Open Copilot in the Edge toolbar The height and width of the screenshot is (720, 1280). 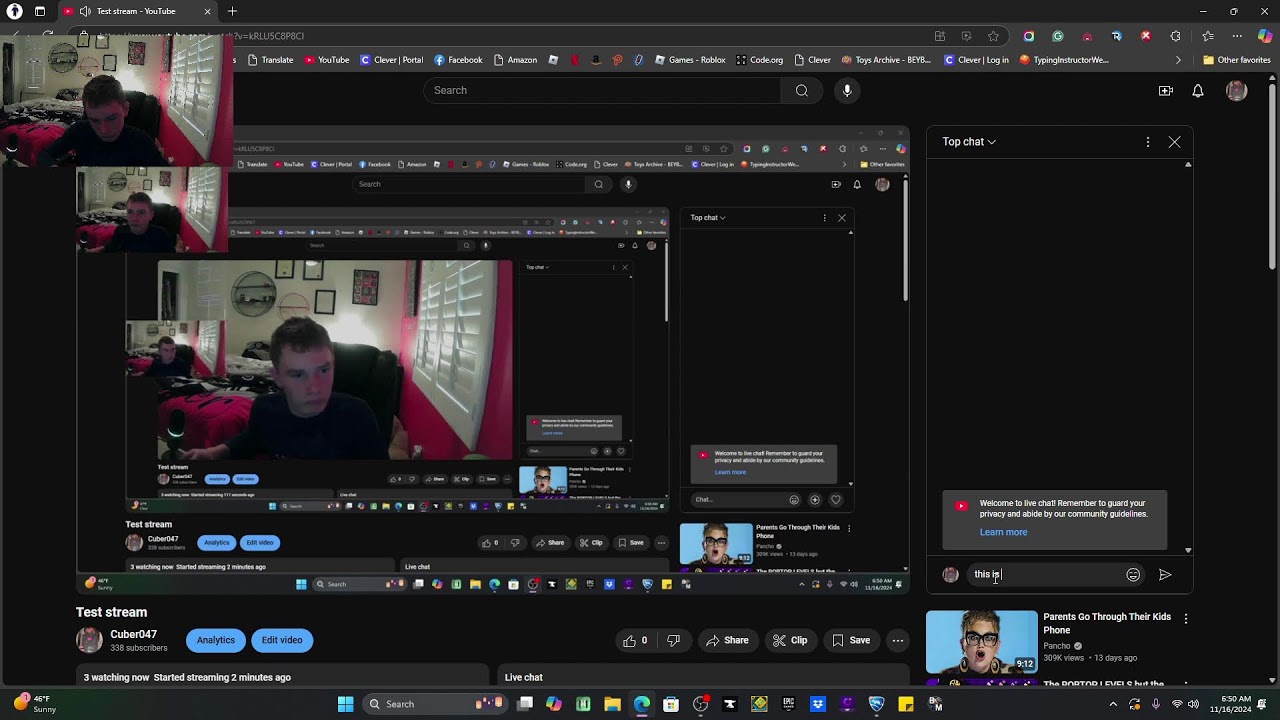[1265, 36]
